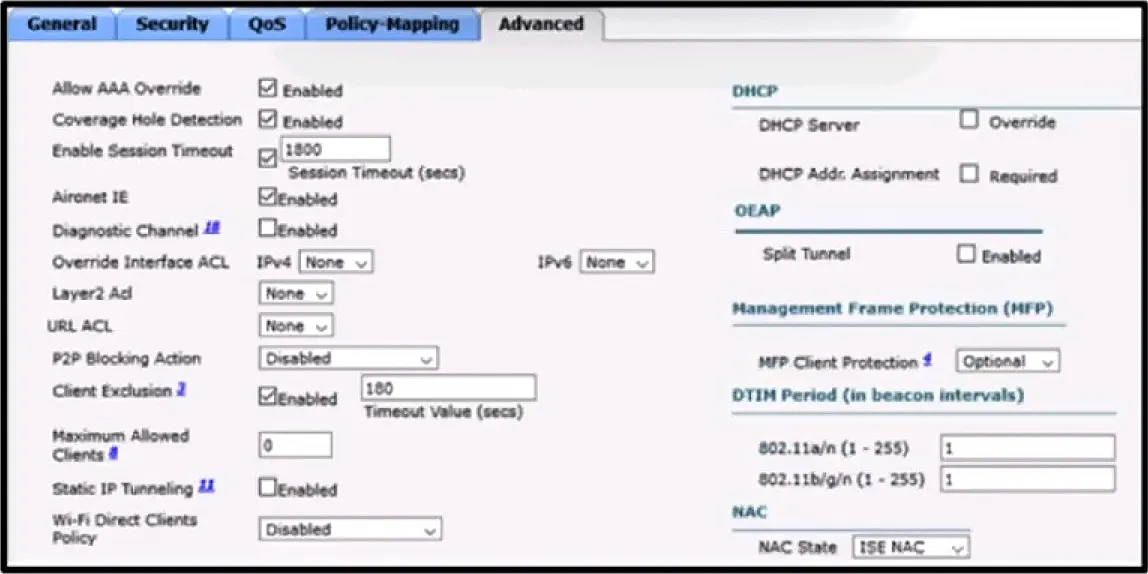This screenshot has width=1148, height=574.
Task: Click the 'OEAP' section heading
Action: (757, 210)
